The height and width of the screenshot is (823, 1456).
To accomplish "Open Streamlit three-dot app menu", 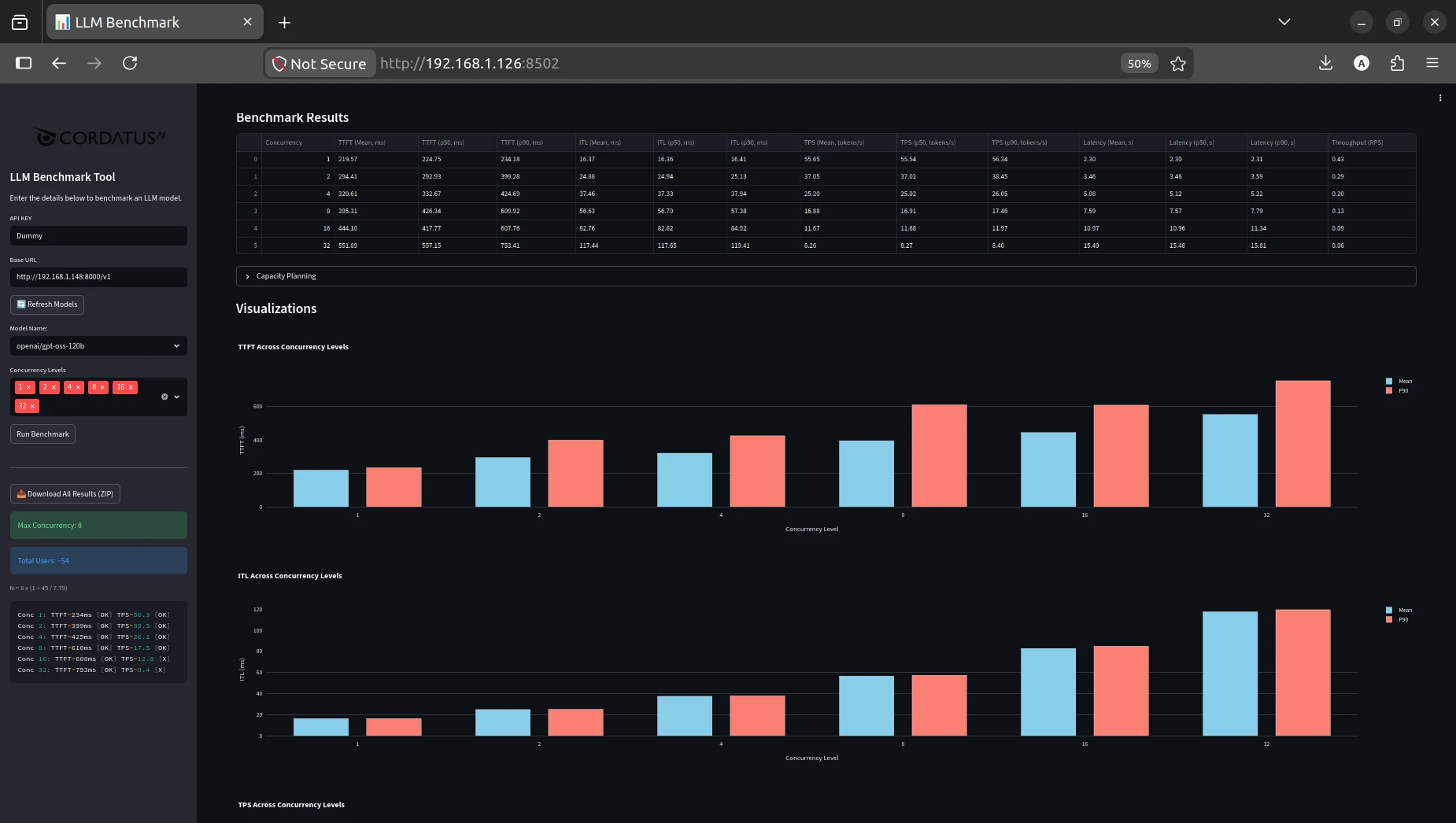I will pyautogui.click(x=1440, y=98).
